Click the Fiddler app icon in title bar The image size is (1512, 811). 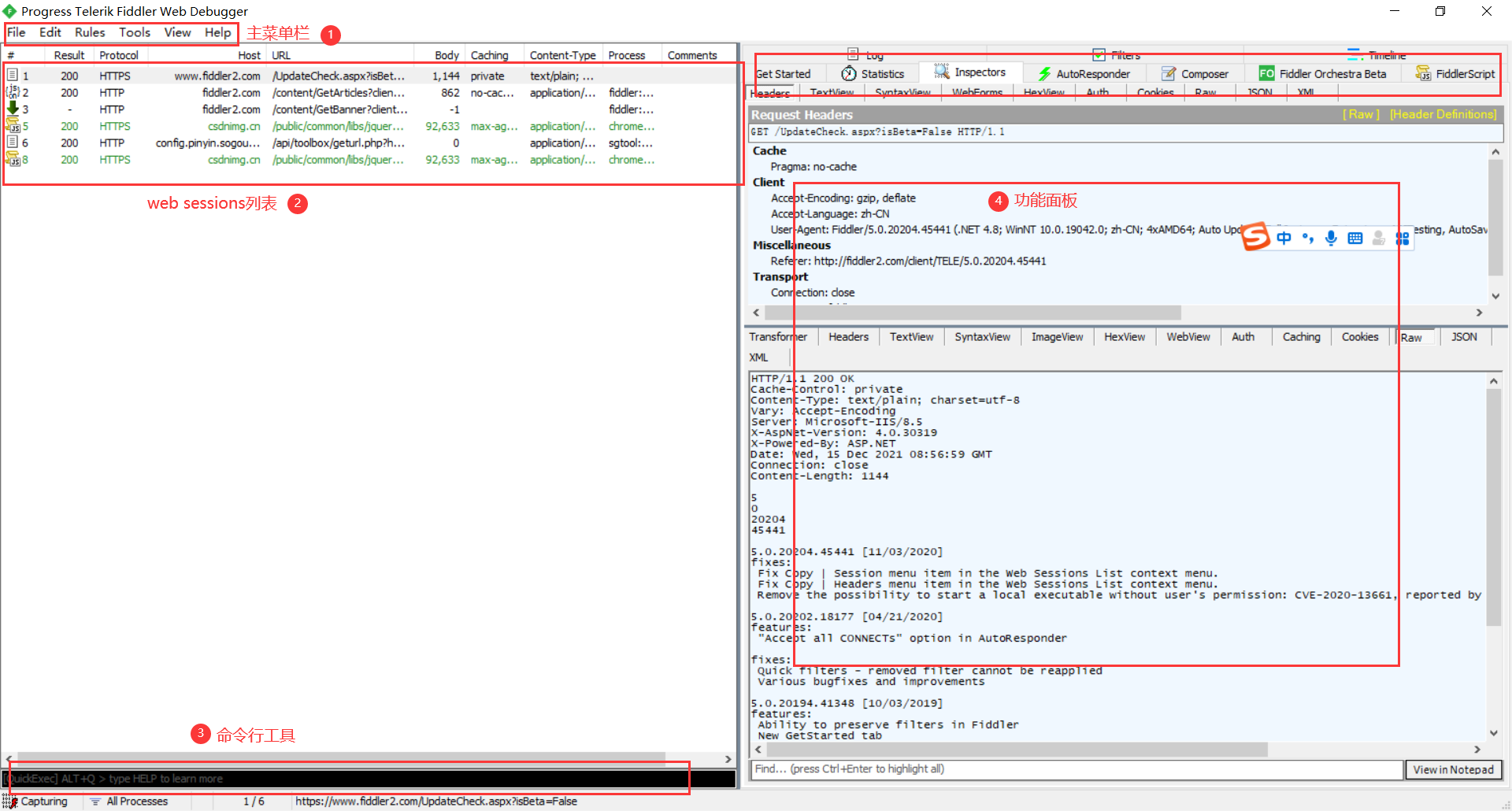coord(9,11)
